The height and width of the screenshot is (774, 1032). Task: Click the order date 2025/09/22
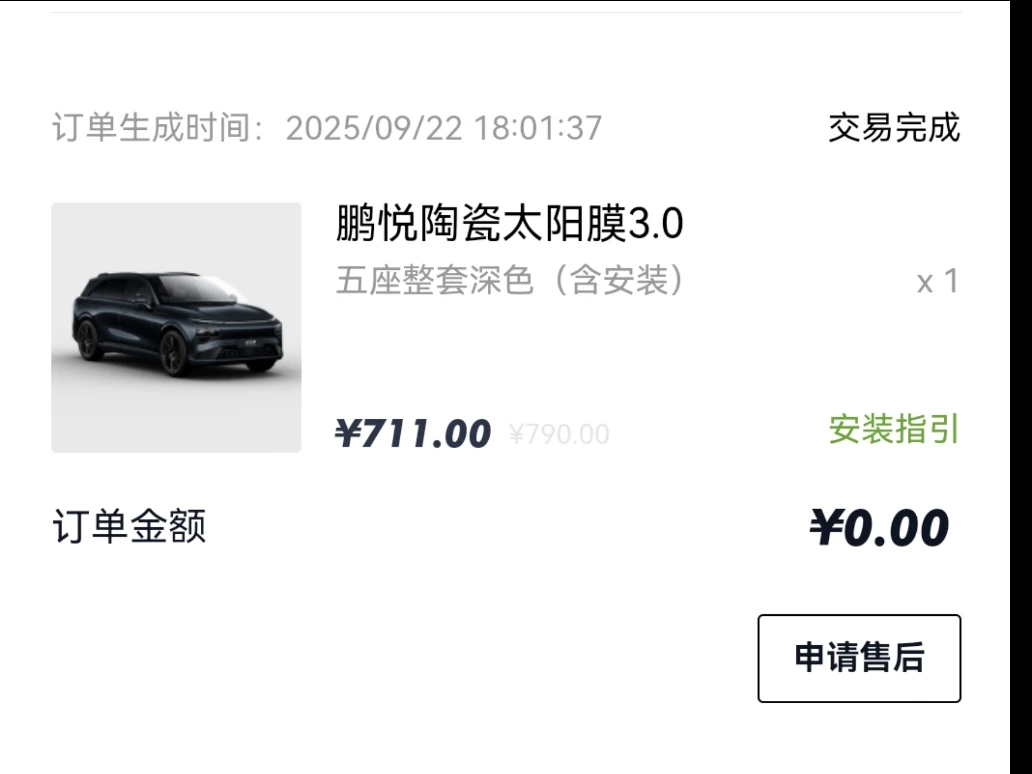click(x=374, y=129)
